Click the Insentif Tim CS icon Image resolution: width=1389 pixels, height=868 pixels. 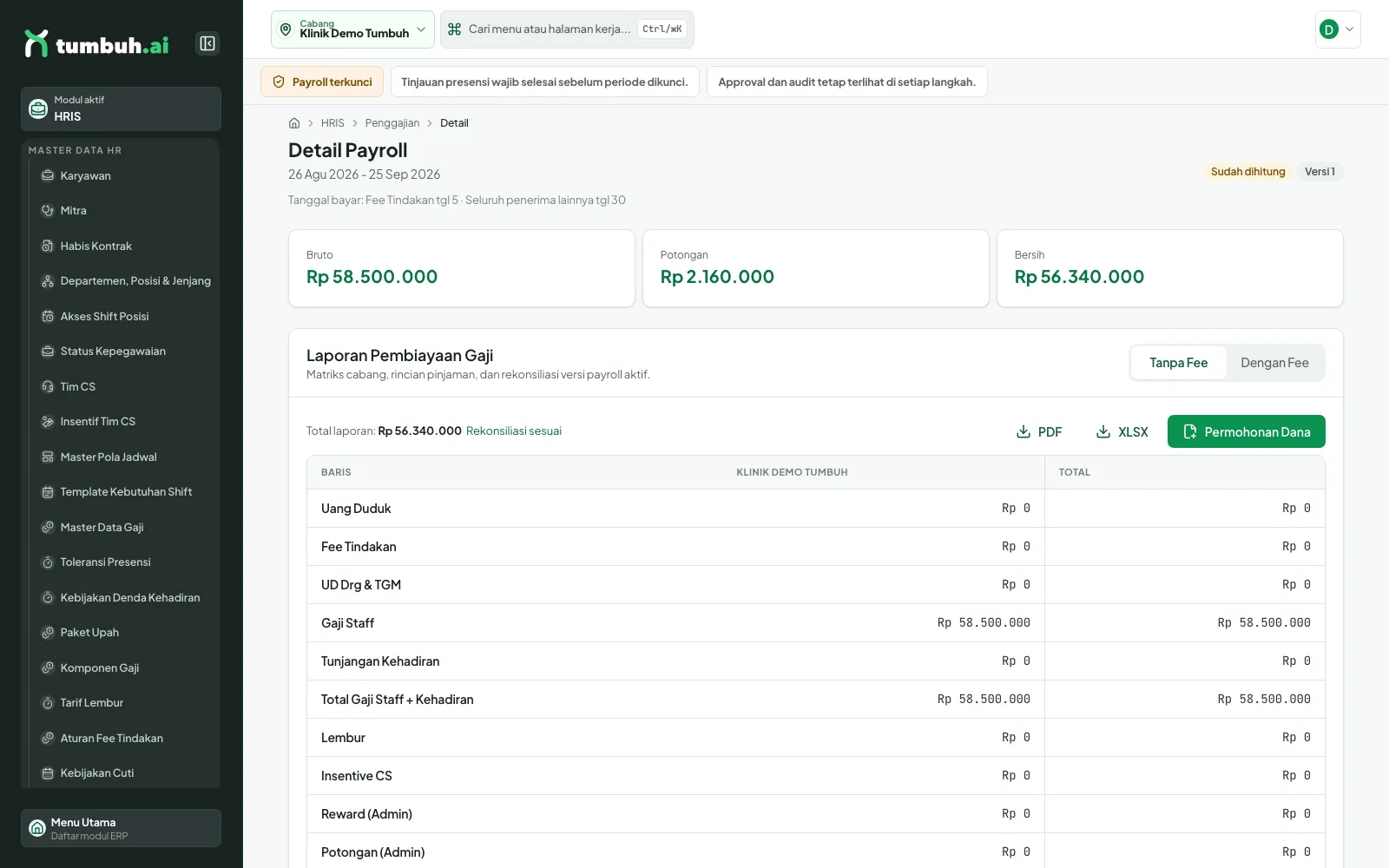click(48, 422)
